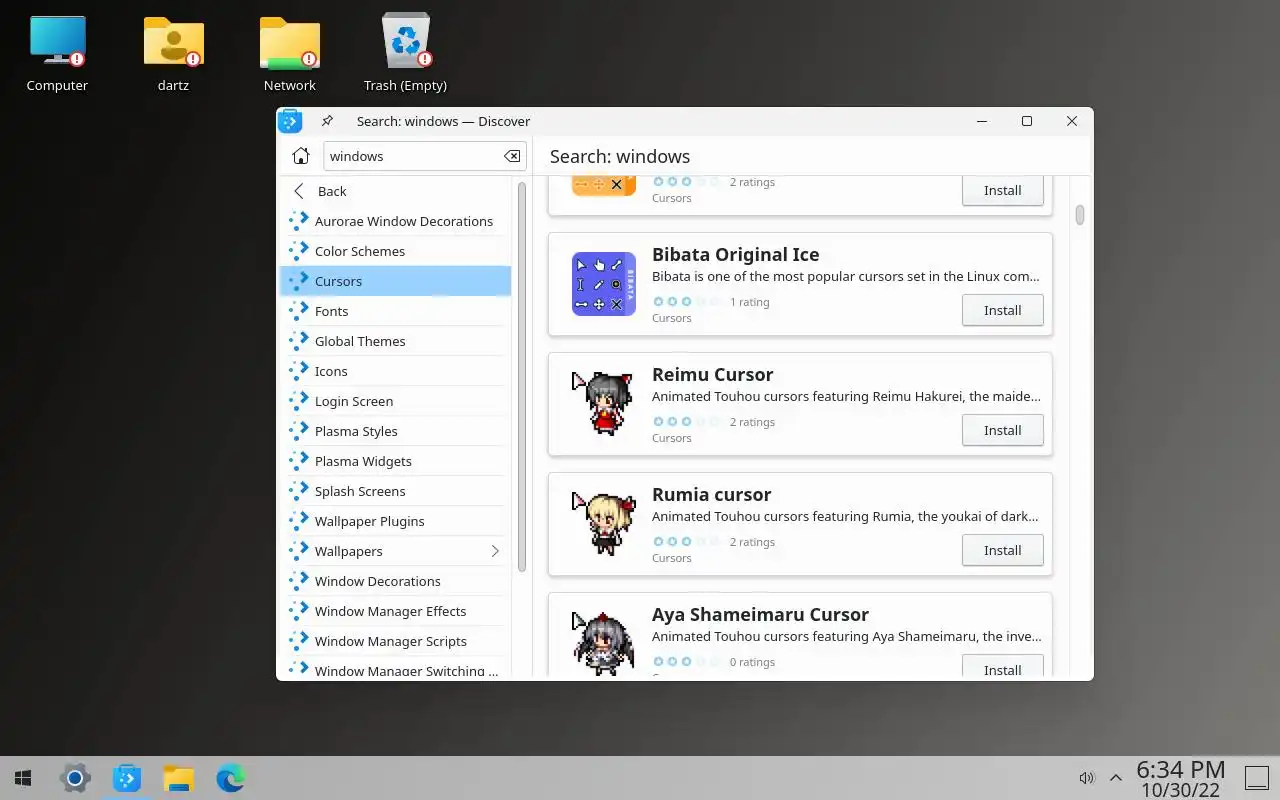This screenshot has height=800, width=1280.
Task: Click Rumia cursor star rating
Action: [686, 541]
